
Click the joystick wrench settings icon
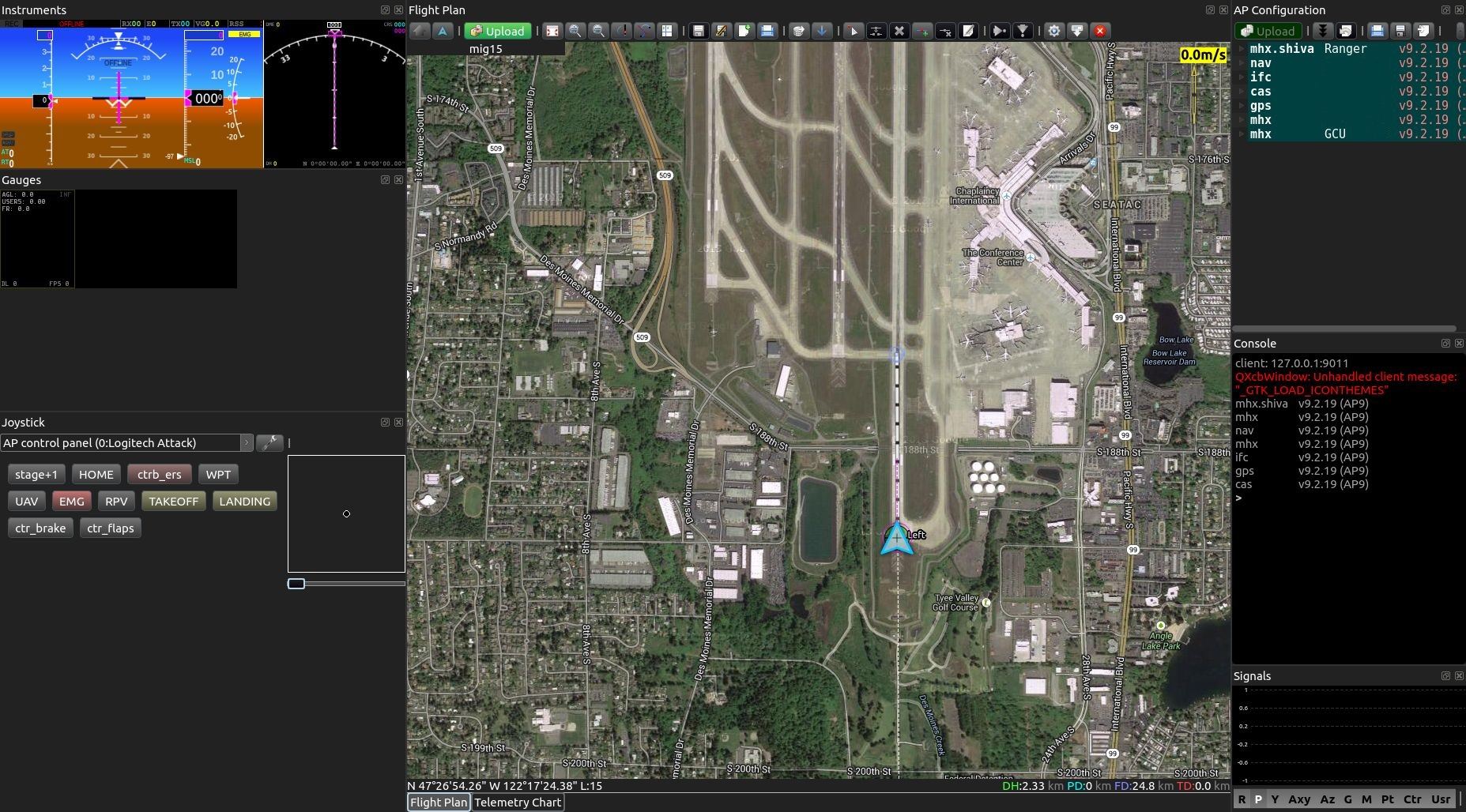(269, 443)
